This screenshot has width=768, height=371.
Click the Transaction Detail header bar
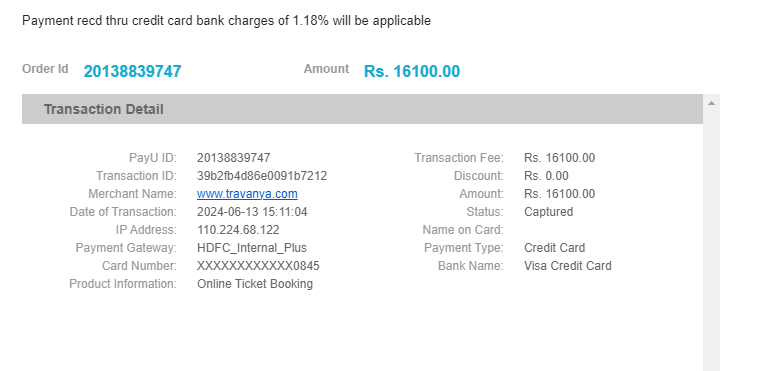(x=362, y=109)
